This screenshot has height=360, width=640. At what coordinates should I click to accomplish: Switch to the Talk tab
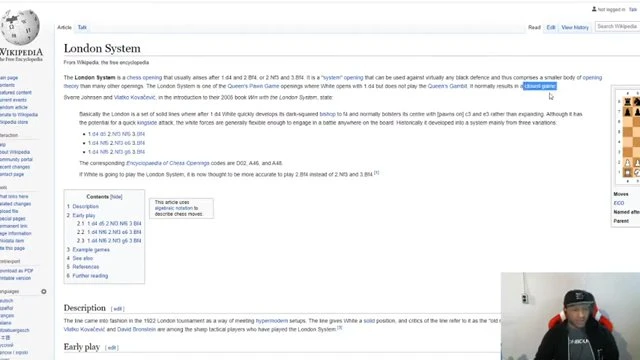click(82, 27)
